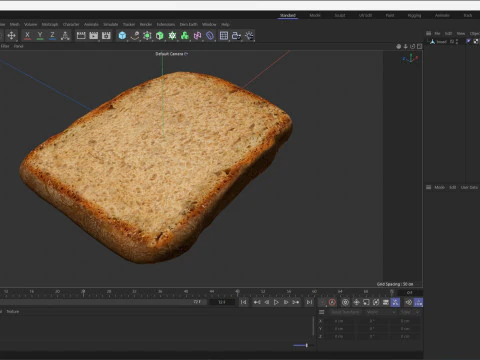Open the Scale mode dropdown
Screen dimensions: 480x360
pos(410,312)
